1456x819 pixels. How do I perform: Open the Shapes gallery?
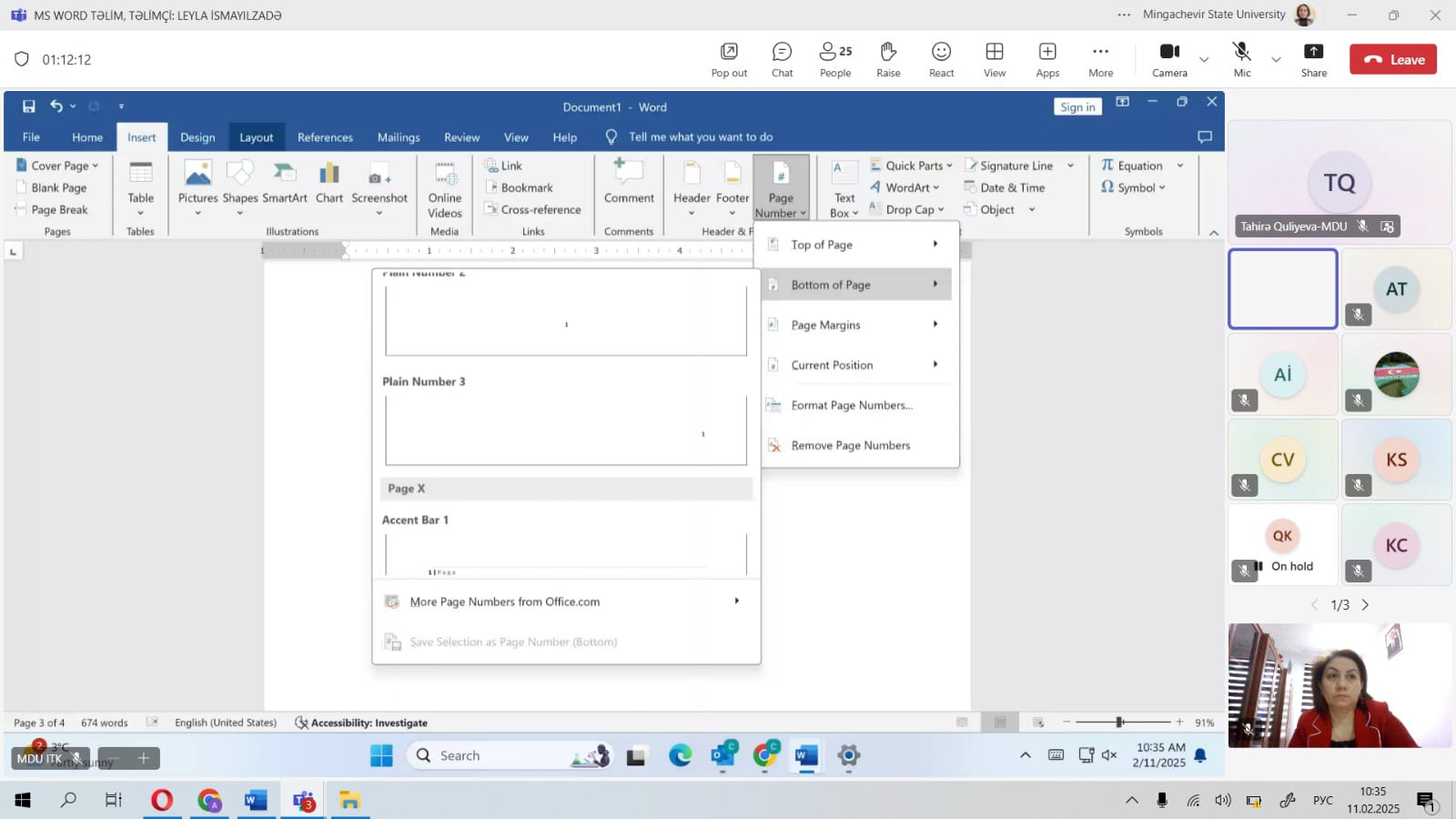coord(240,188)
